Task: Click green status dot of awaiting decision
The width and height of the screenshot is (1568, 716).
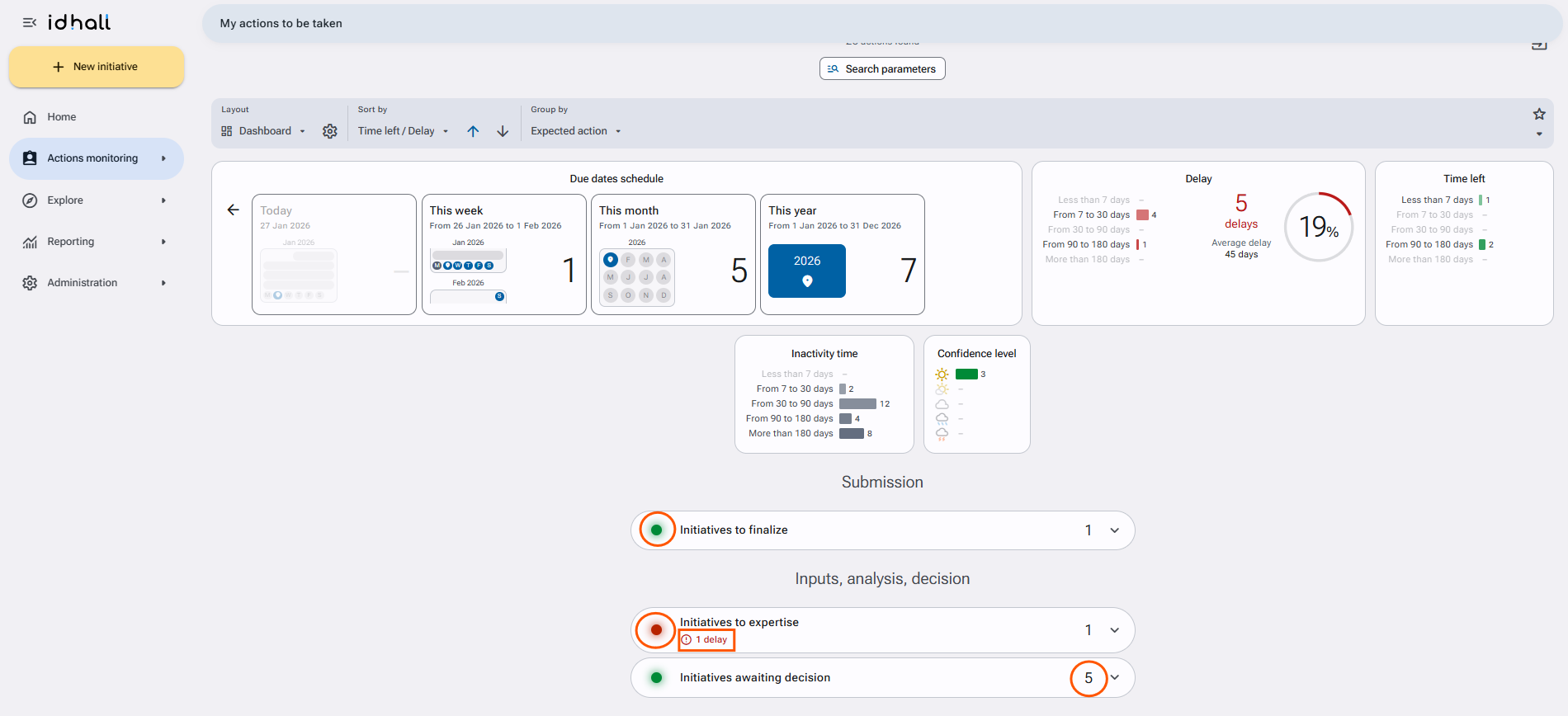Action: point(657,678)
